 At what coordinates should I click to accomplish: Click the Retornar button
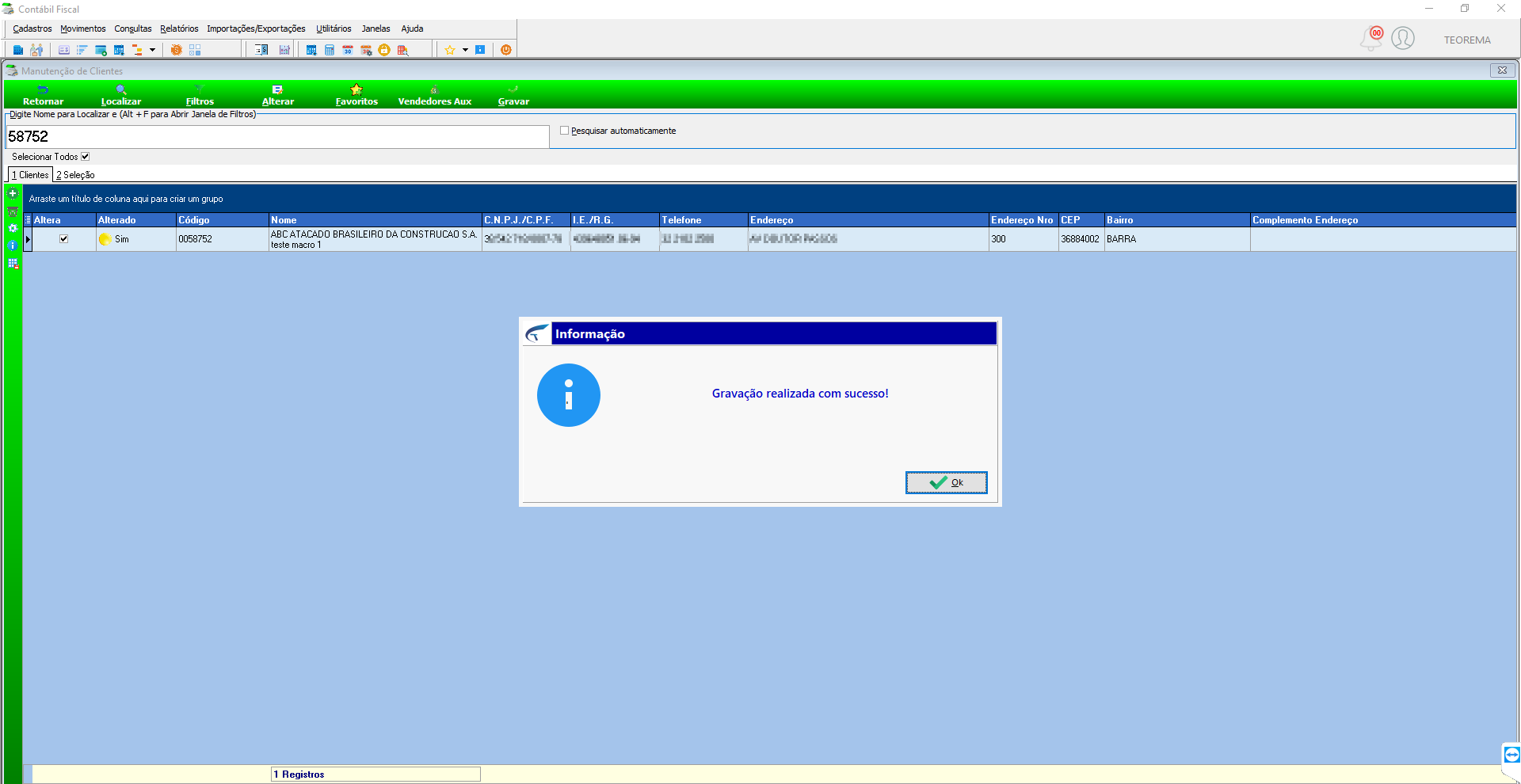click(43, 95)
